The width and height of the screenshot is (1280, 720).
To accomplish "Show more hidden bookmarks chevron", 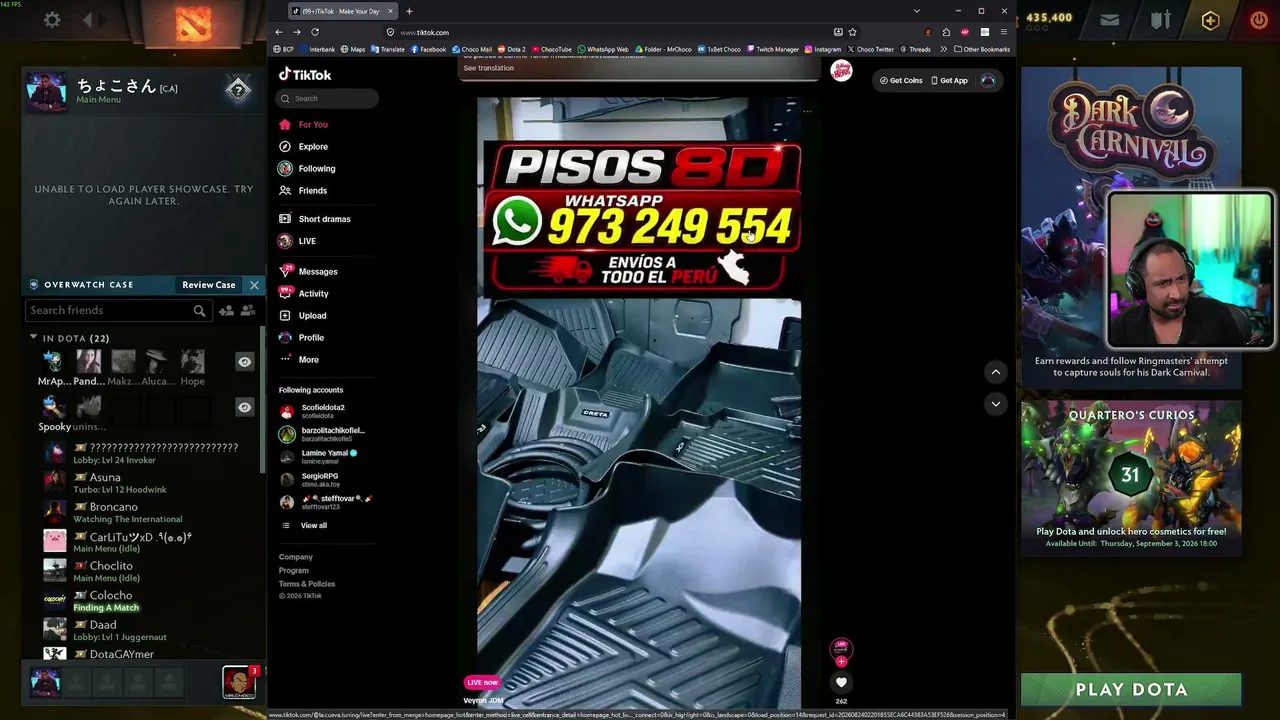I will point(943,49).
